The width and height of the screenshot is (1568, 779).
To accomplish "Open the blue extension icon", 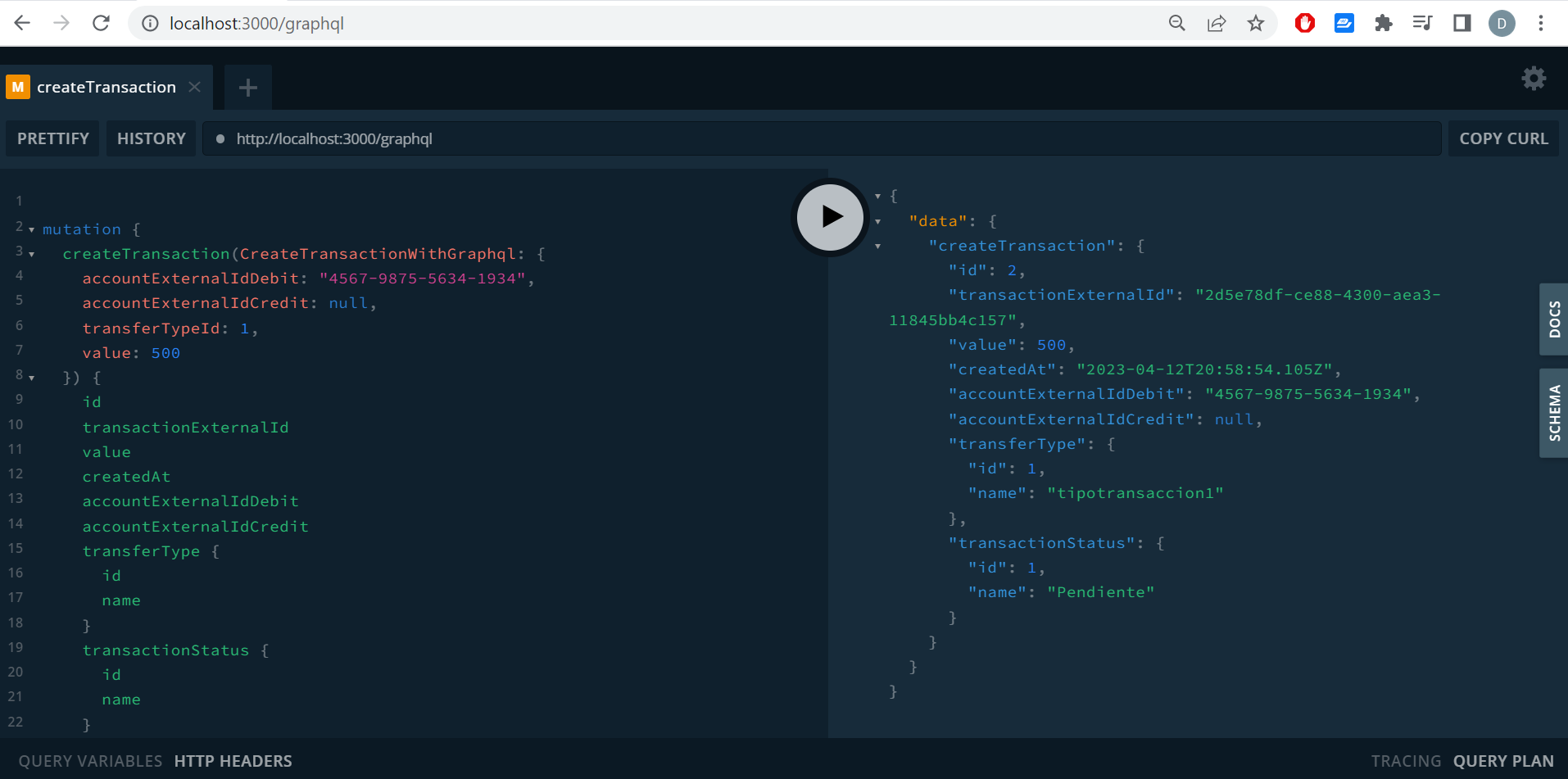I will [x=1344, y=23].
